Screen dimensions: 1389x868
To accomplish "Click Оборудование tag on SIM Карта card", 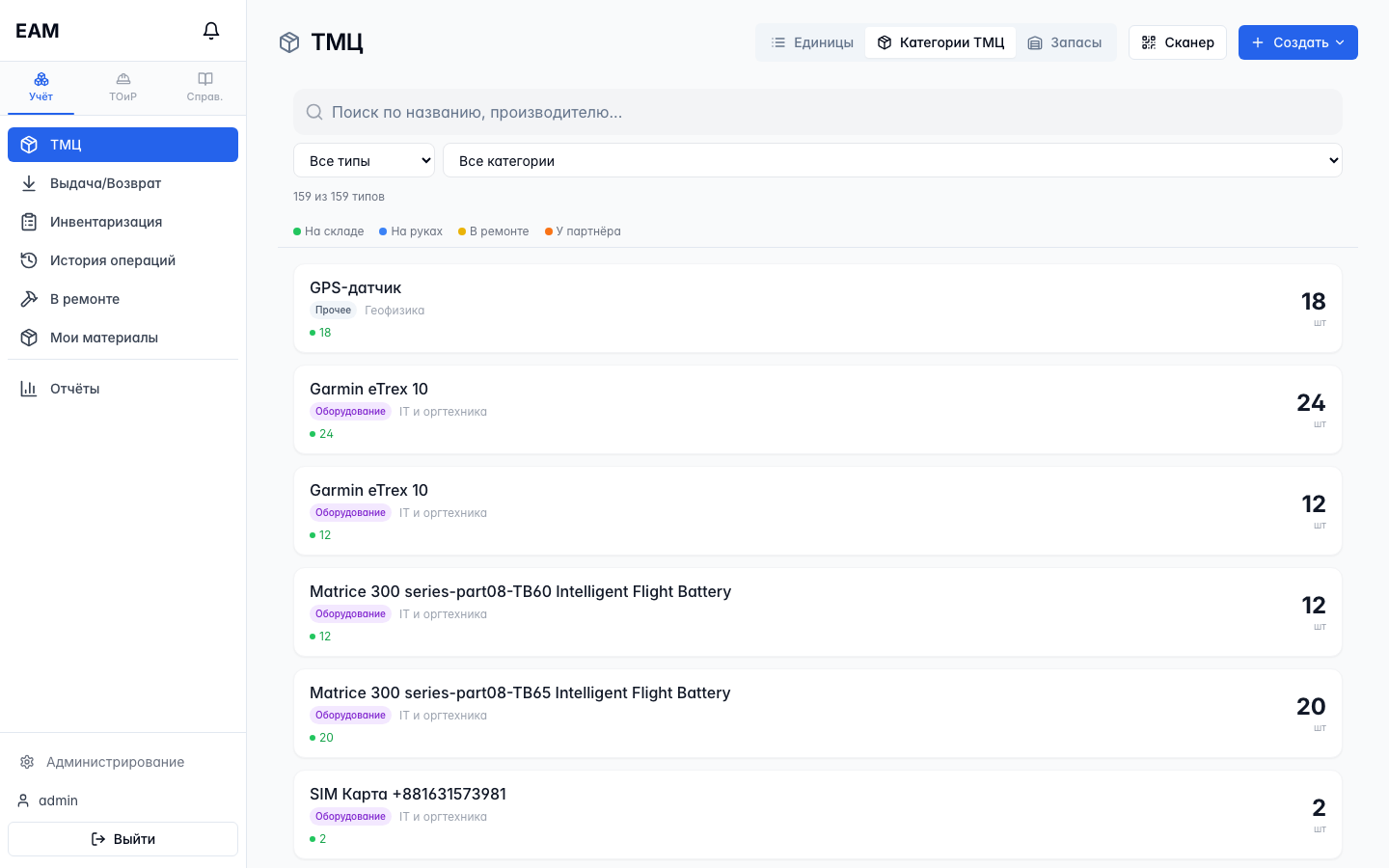I will tap(350, 817).
